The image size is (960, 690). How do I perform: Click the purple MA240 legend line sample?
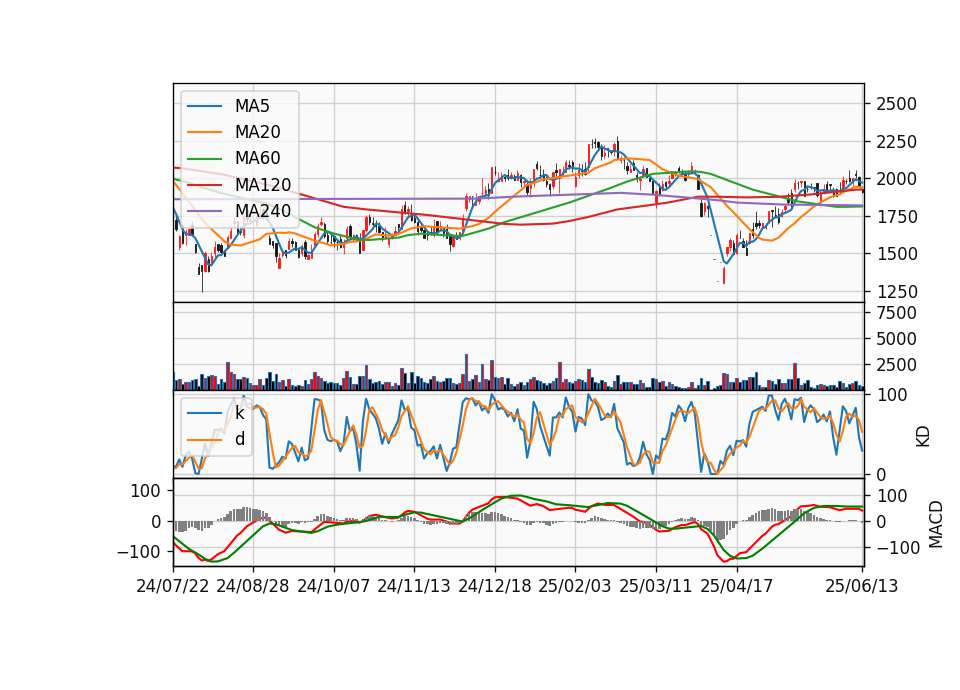coord(204,211)
